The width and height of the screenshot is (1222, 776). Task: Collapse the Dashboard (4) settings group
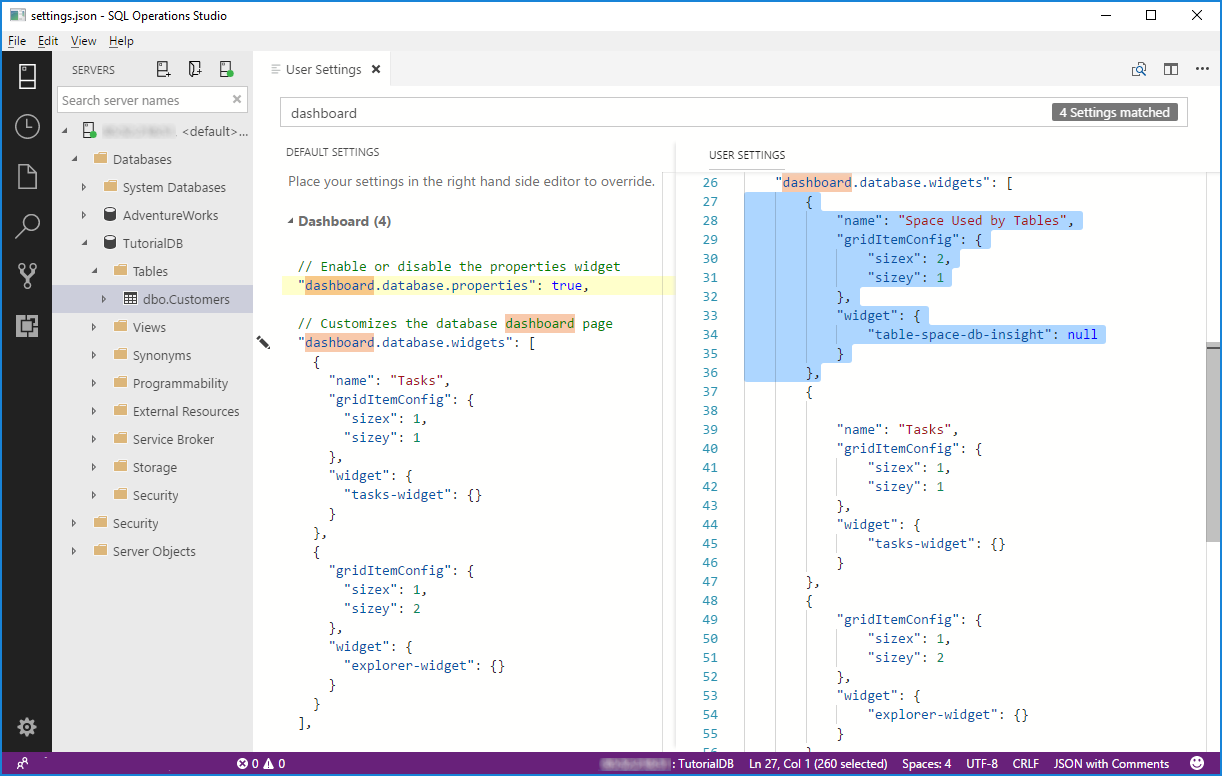(x=291, y=221)
